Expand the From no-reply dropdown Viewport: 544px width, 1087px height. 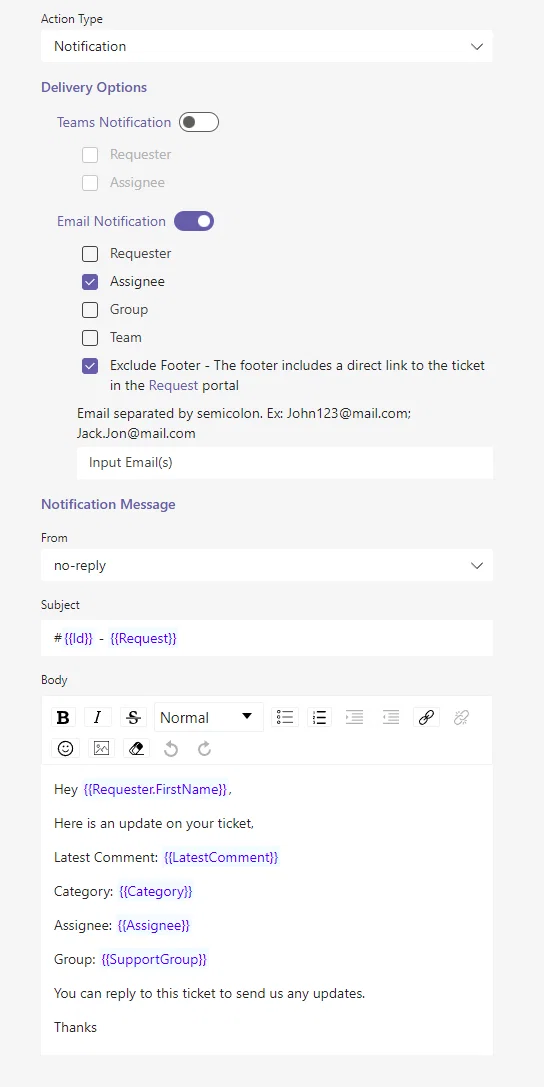(x=267, y=566)
